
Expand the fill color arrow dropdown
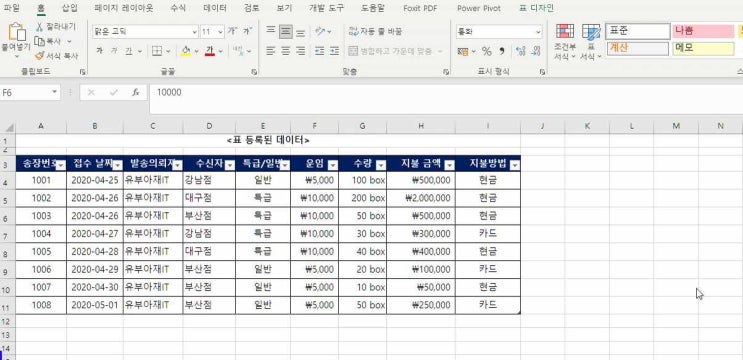(196, 51)
